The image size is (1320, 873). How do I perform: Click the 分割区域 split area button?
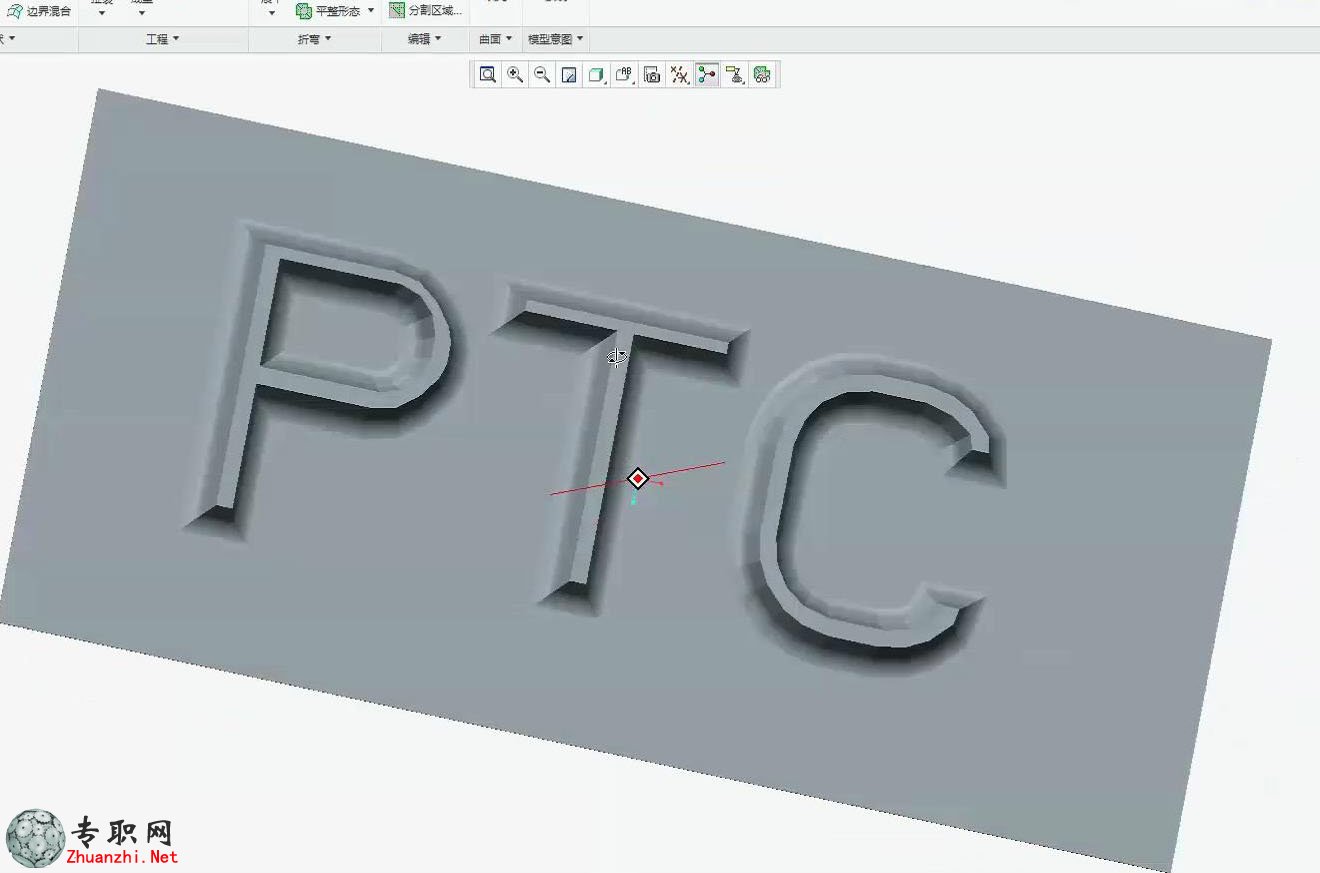[426, 11]
